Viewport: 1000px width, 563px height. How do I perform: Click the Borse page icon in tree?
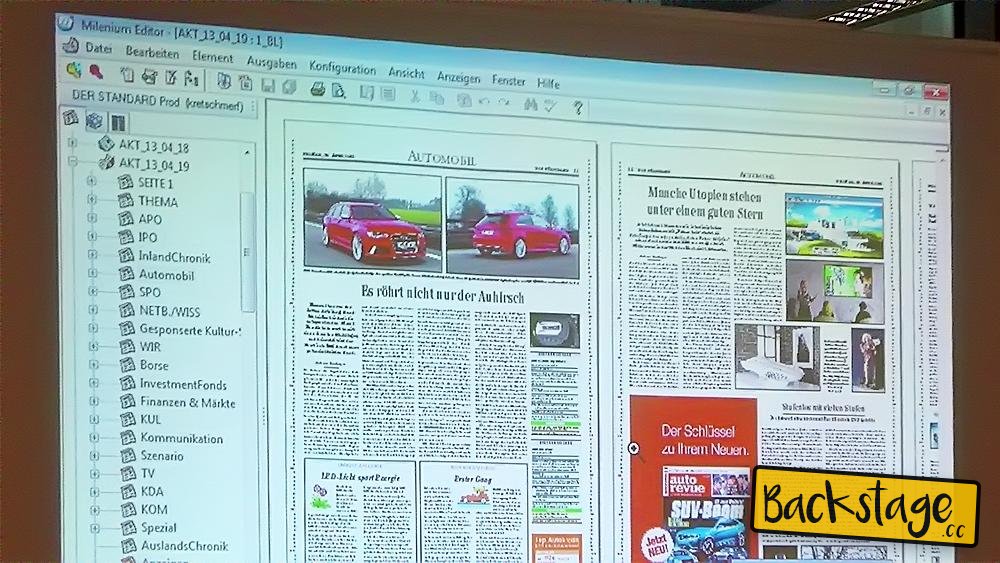click(128, 365)
